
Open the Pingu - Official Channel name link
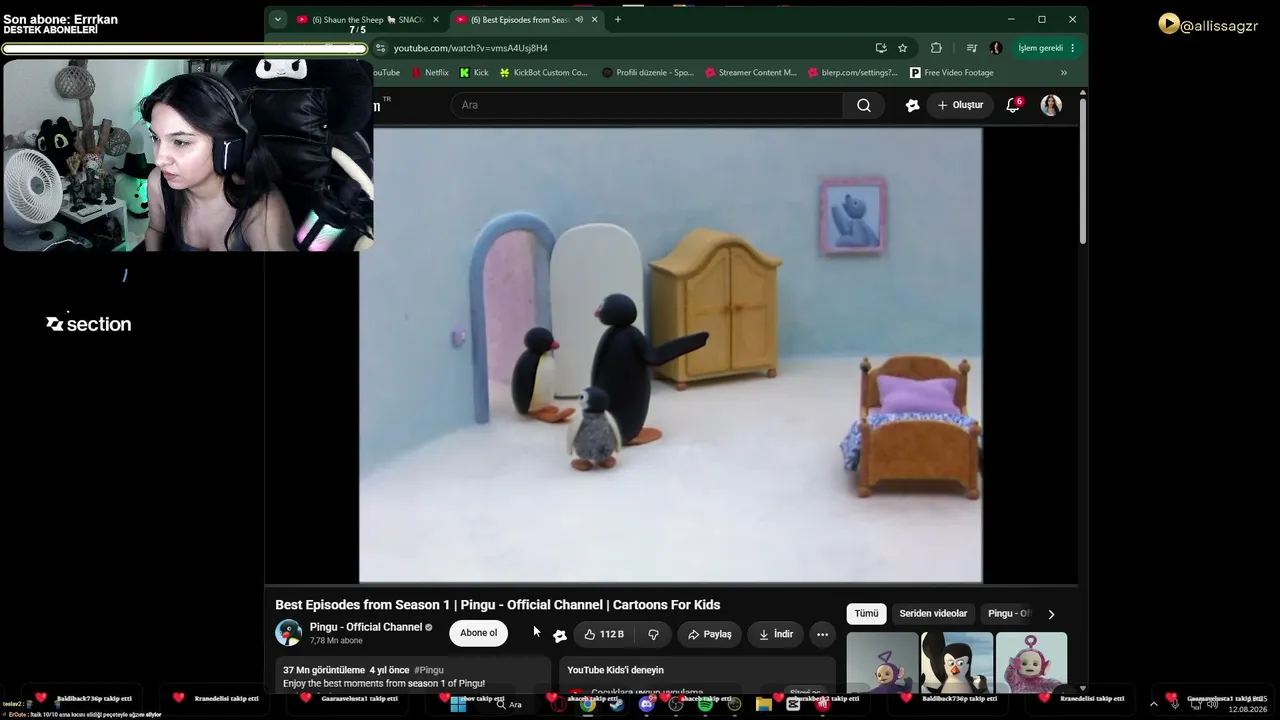tap(366, 627)
